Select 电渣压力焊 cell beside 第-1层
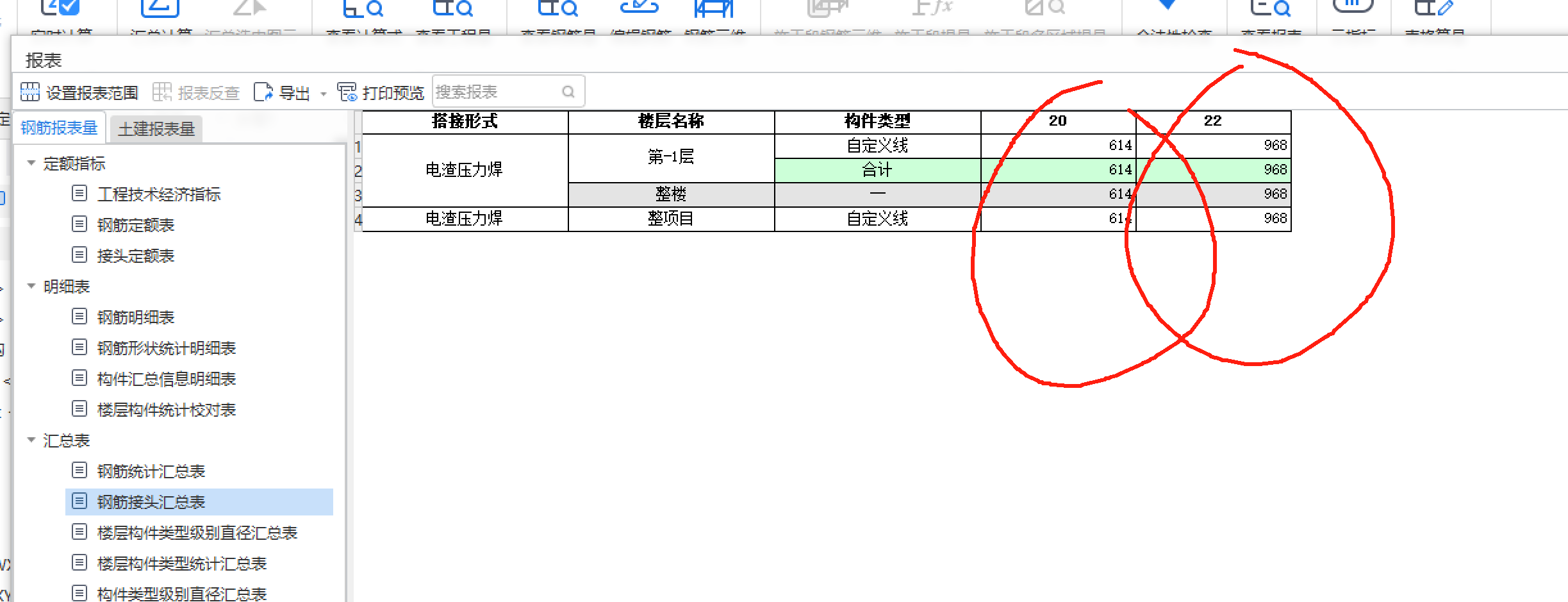Viewport: 1568px width, 602px height. (465, 170)
